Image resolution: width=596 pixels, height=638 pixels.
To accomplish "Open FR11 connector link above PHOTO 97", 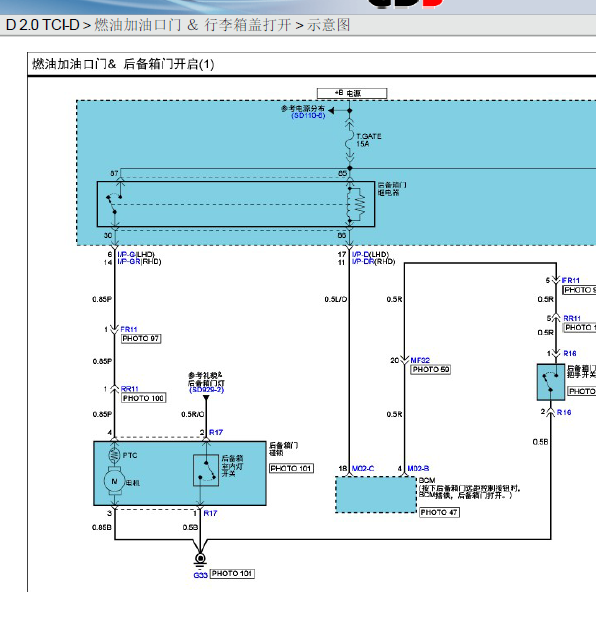I will click(129, 329).
